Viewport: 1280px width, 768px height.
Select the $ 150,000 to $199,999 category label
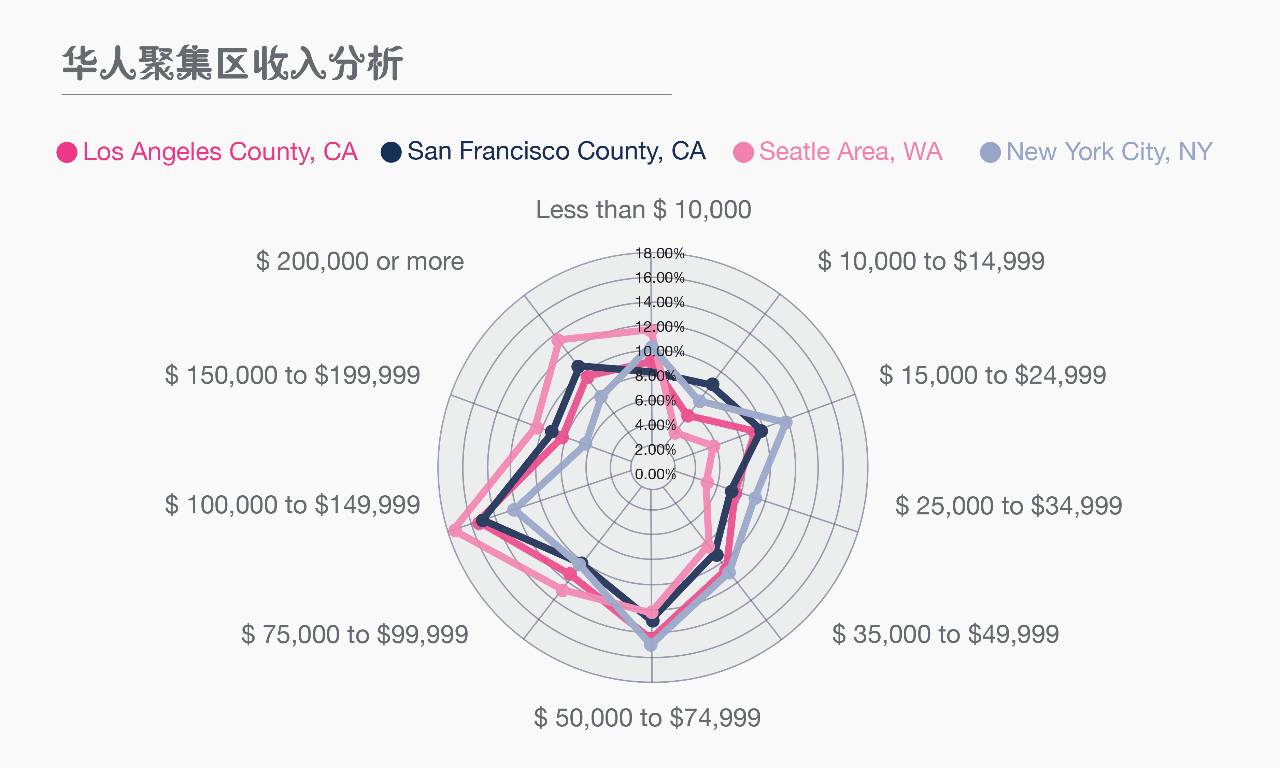[x=292, y=375]
